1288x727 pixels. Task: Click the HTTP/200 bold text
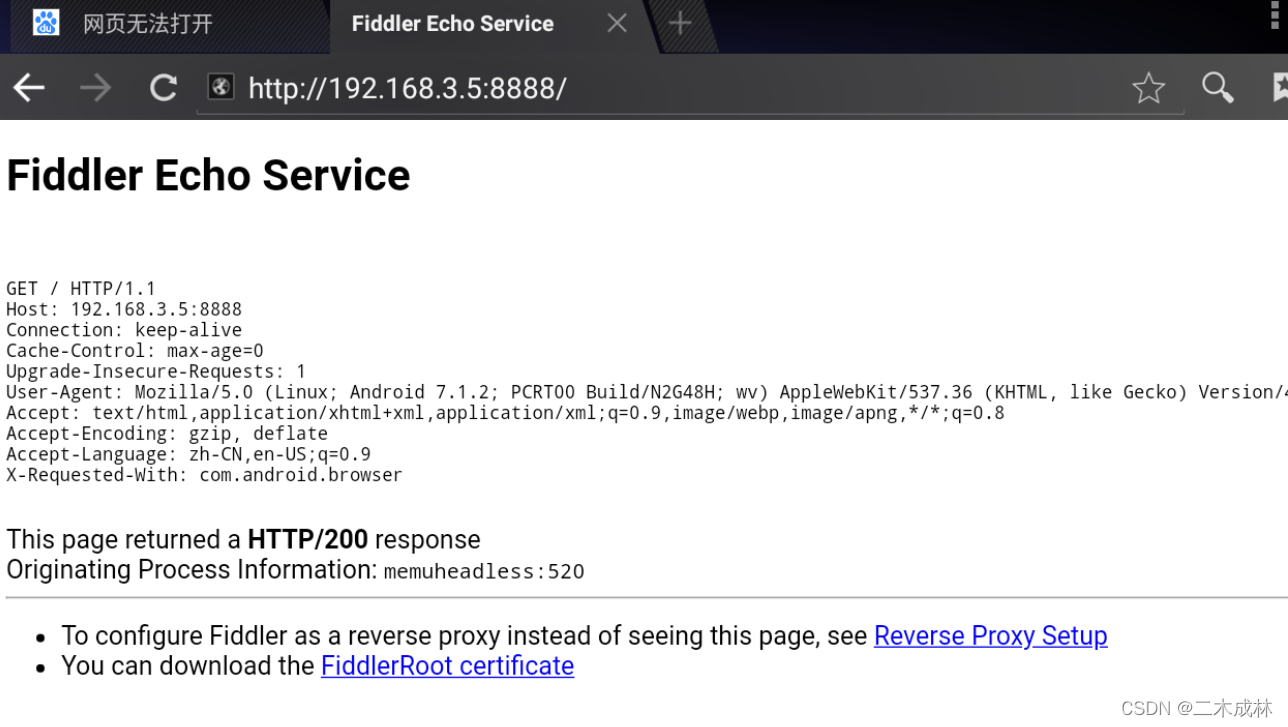(308, 540)
